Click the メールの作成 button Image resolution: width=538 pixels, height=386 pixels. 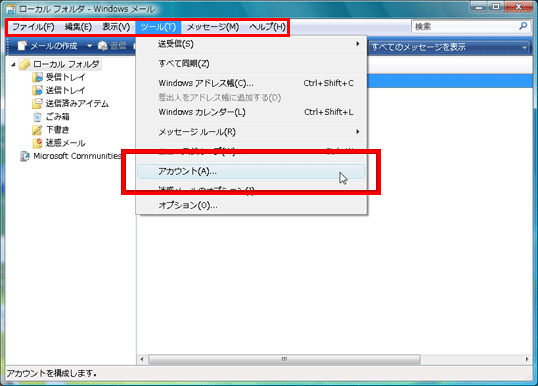(47, 46)
